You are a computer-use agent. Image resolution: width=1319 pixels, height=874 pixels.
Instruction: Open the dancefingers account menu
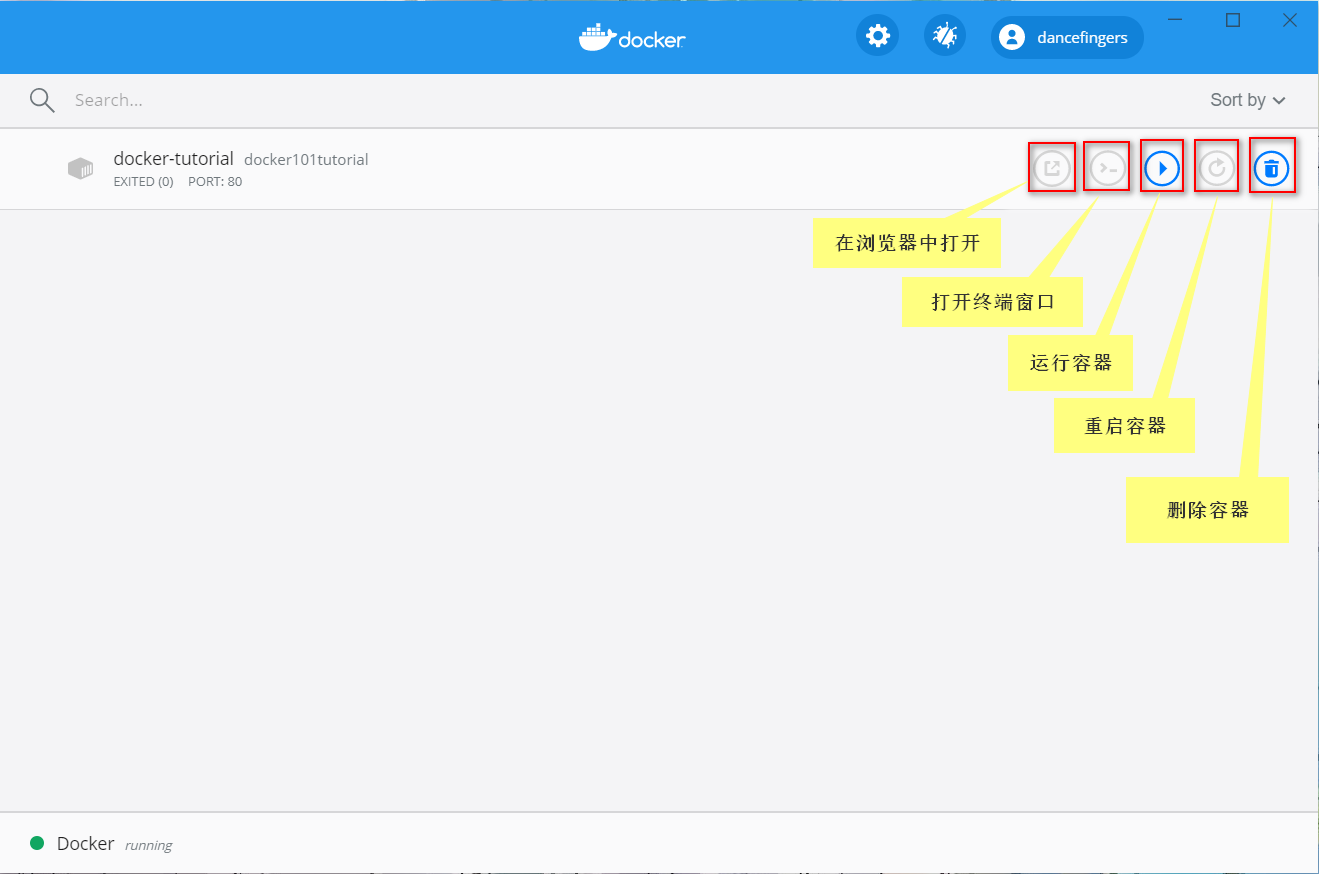pos(1067,37)
